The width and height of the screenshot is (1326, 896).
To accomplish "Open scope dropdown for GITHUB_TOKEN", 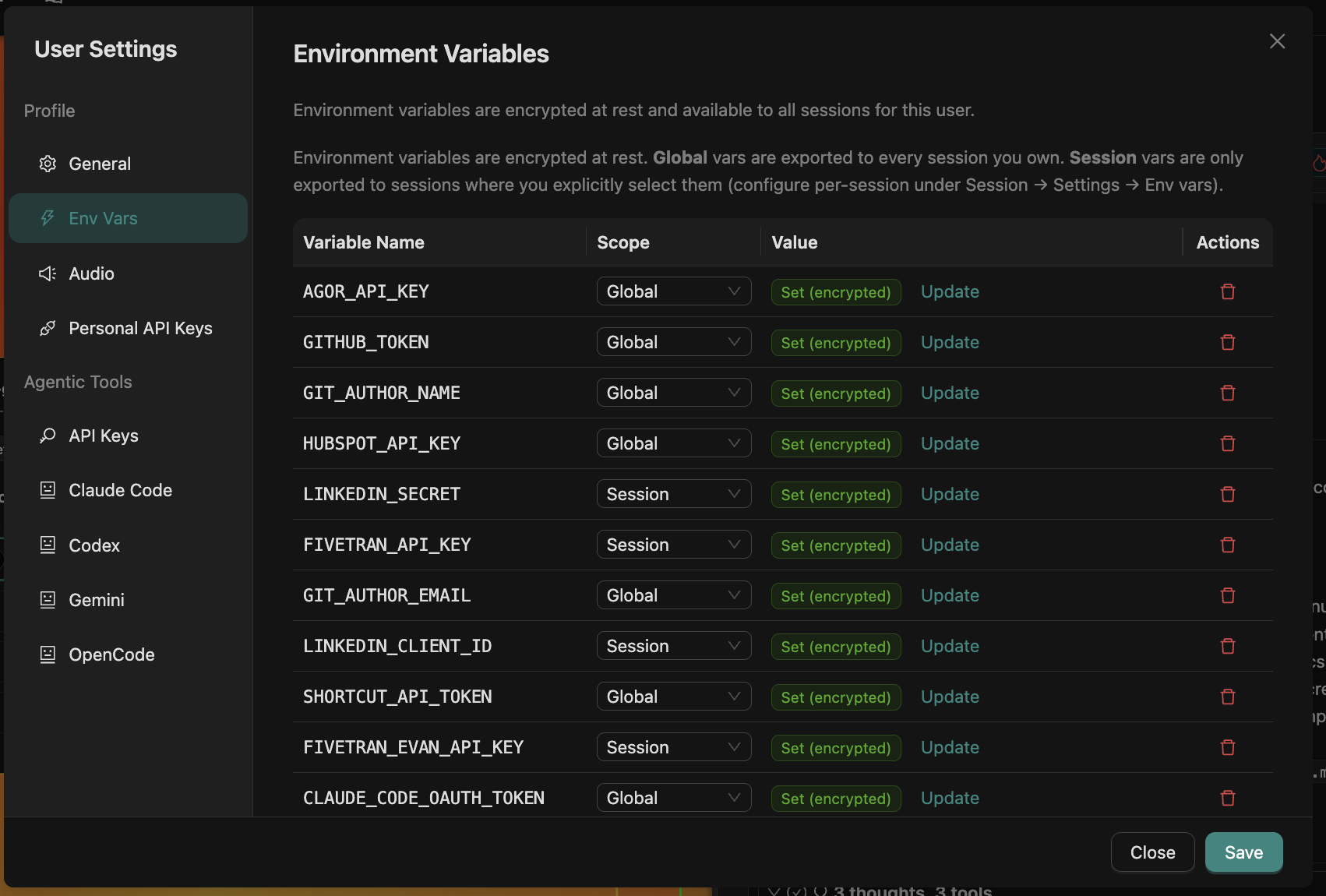I will pos(674,342).
